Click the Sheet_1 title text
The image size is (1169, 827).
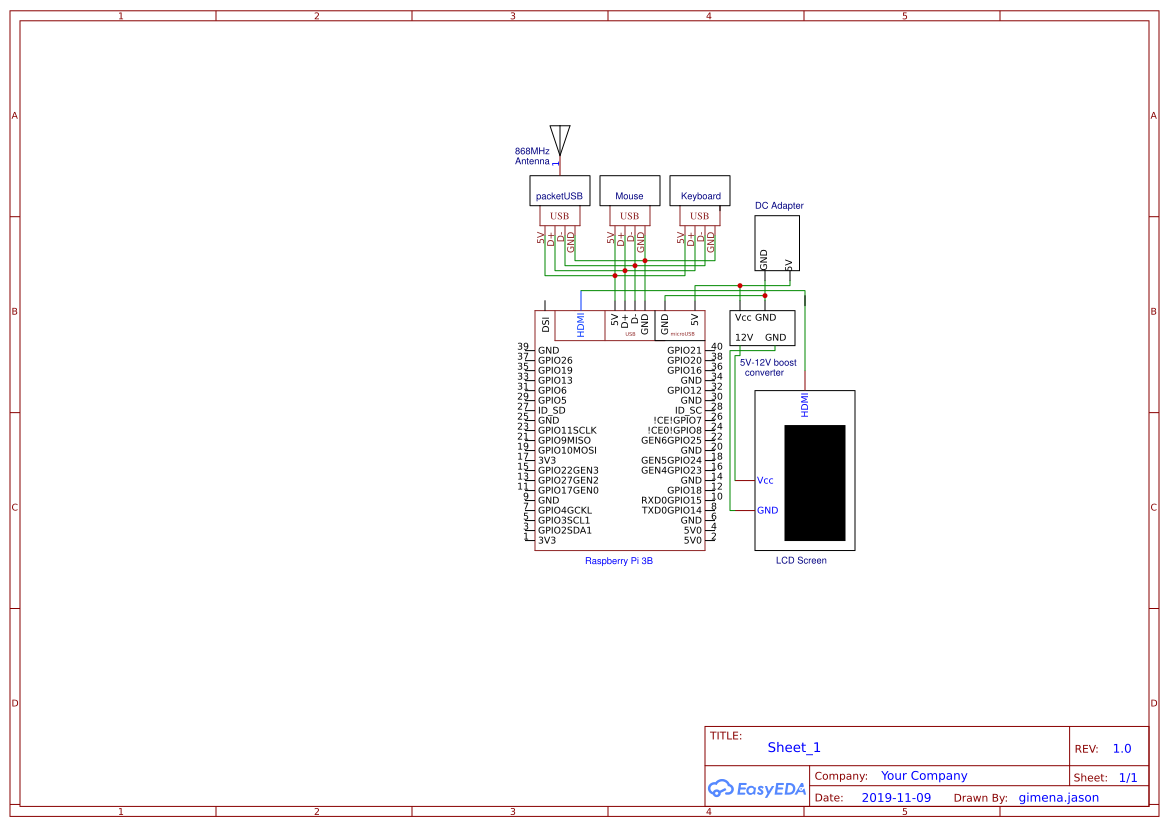(x=793, y=747)
